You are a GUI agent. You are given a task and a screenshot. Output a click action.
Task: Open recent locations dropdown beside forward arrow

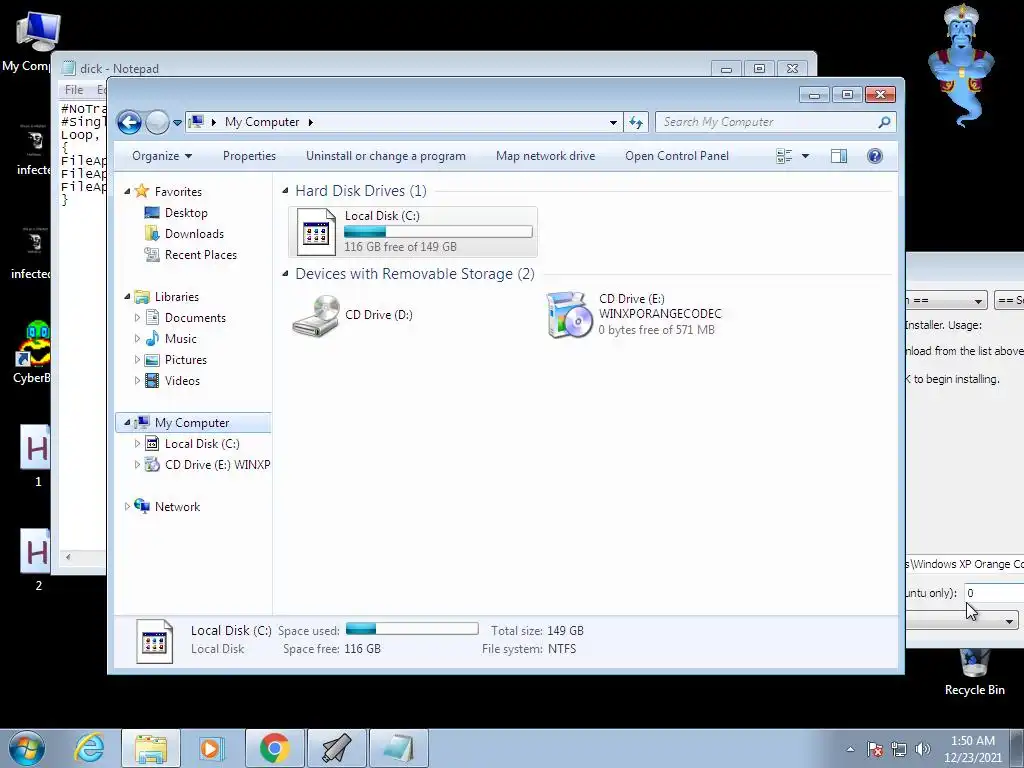(x=177, y=122)
